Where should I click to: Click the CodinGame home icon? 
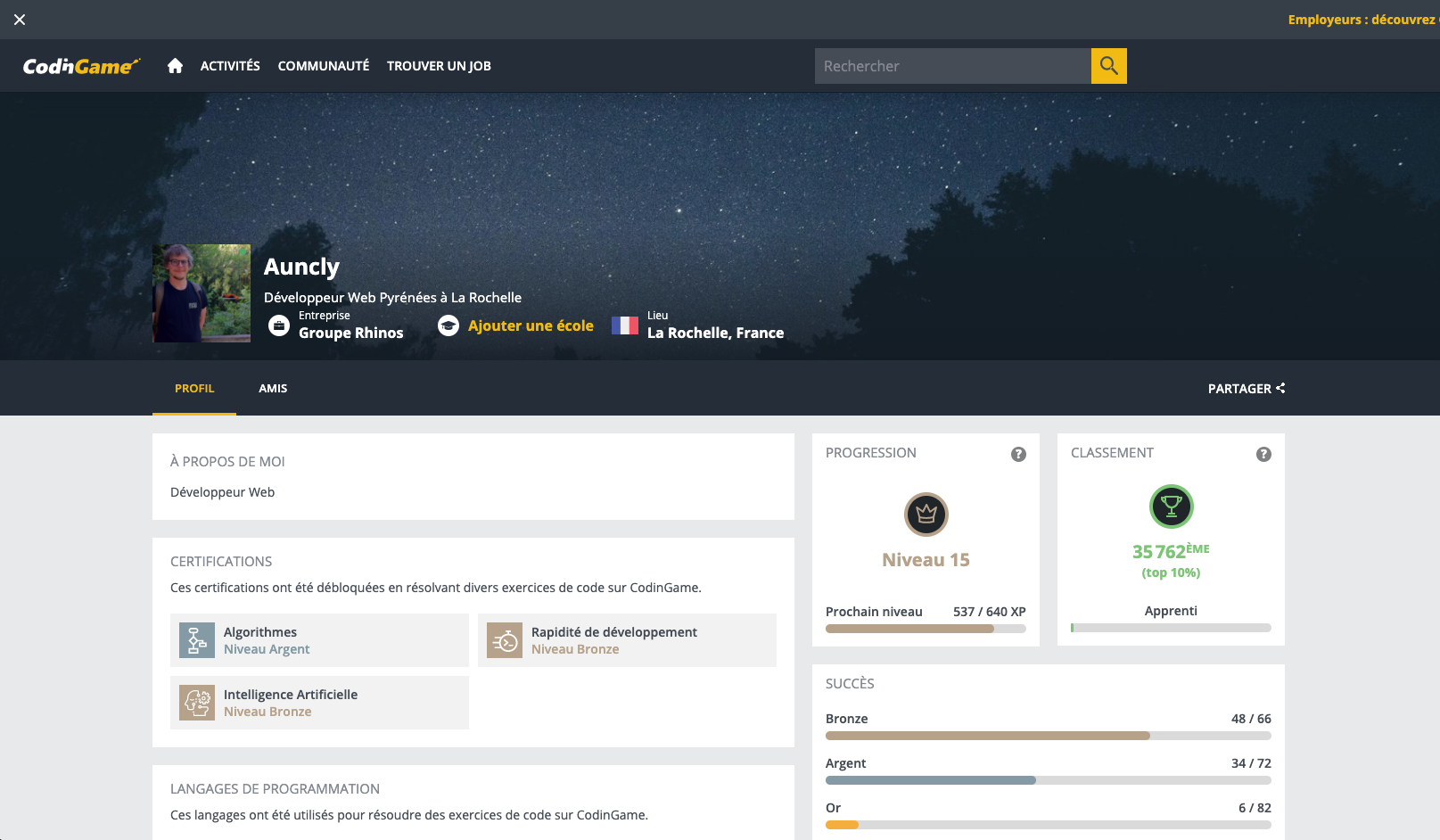[175, 65]
